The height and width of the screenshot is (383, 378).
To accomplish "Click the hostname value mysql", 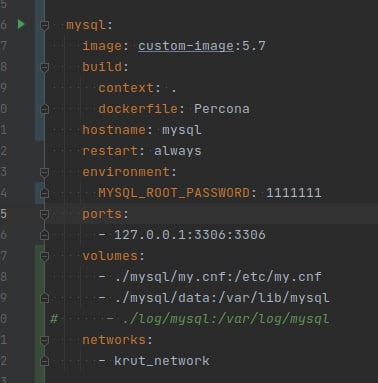I will [x=182, y=130].
